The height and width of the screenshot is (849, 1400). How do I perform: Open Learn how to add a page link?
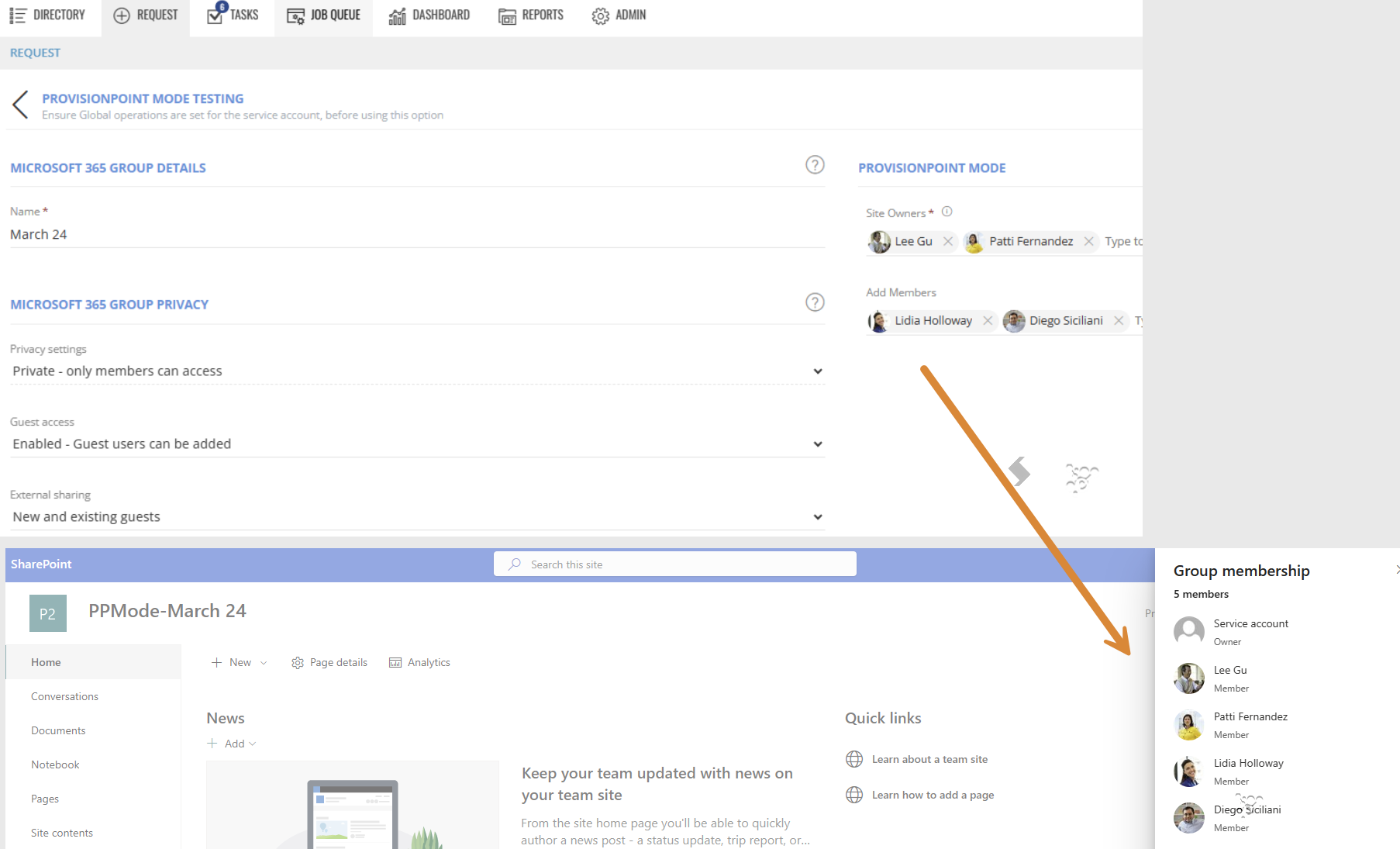point(933,795)
